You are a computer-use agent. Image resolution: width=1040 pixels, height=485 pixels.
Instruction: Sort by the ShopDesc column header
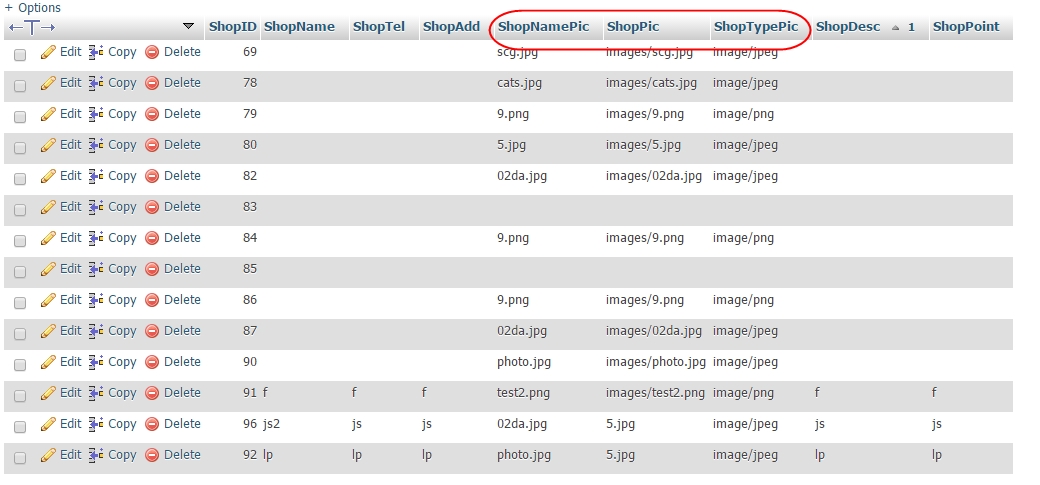[x=848, y=27]
